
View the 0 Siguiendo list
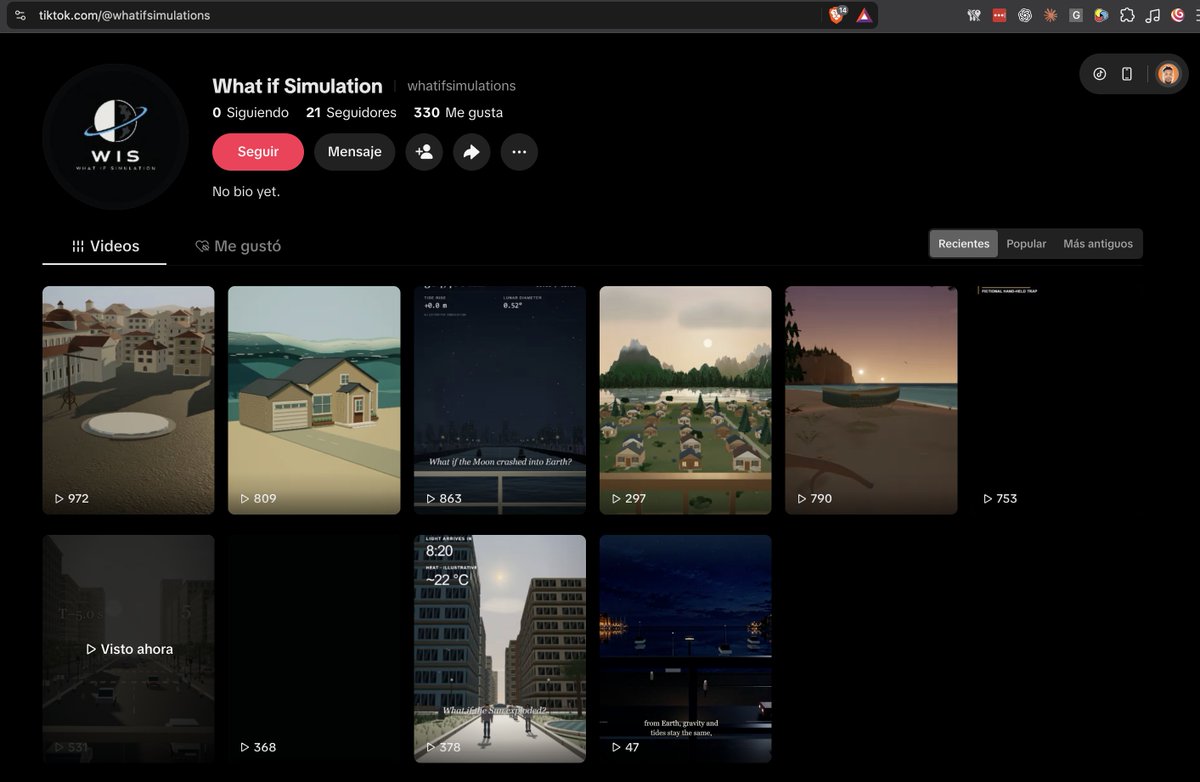(251, 113)
